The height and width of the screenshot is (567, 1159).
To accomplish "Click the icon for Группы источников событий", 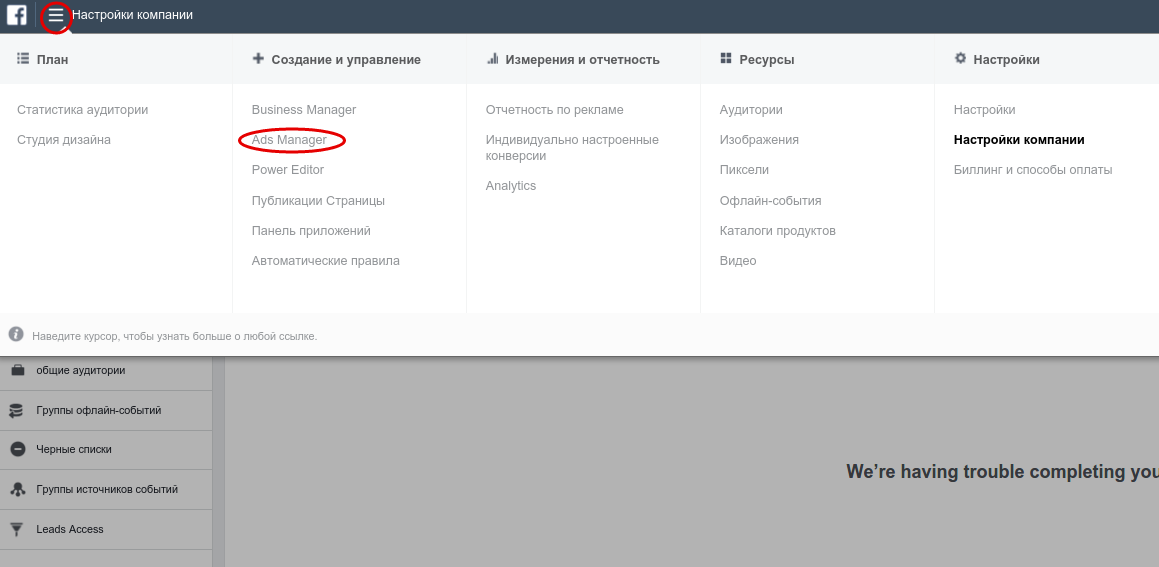I will (18, 489).
